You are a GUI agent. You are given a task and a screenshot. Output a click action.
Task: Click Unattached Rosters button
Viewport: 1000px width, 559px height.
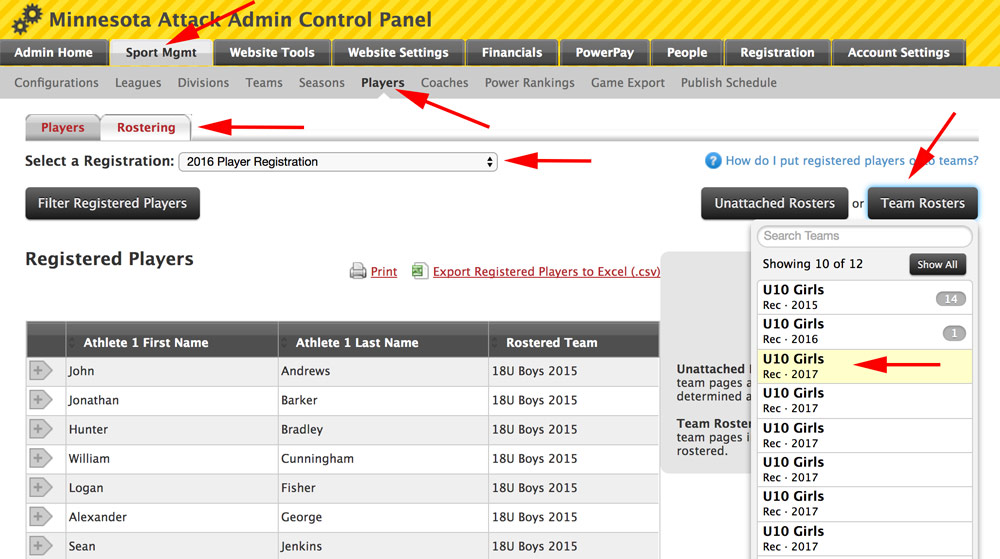pos(775,203)
